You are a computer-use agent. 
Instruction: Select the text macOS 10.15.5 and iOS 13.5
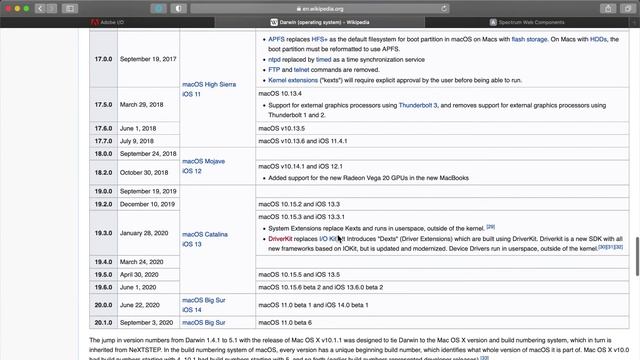click(x=299, y=275)
